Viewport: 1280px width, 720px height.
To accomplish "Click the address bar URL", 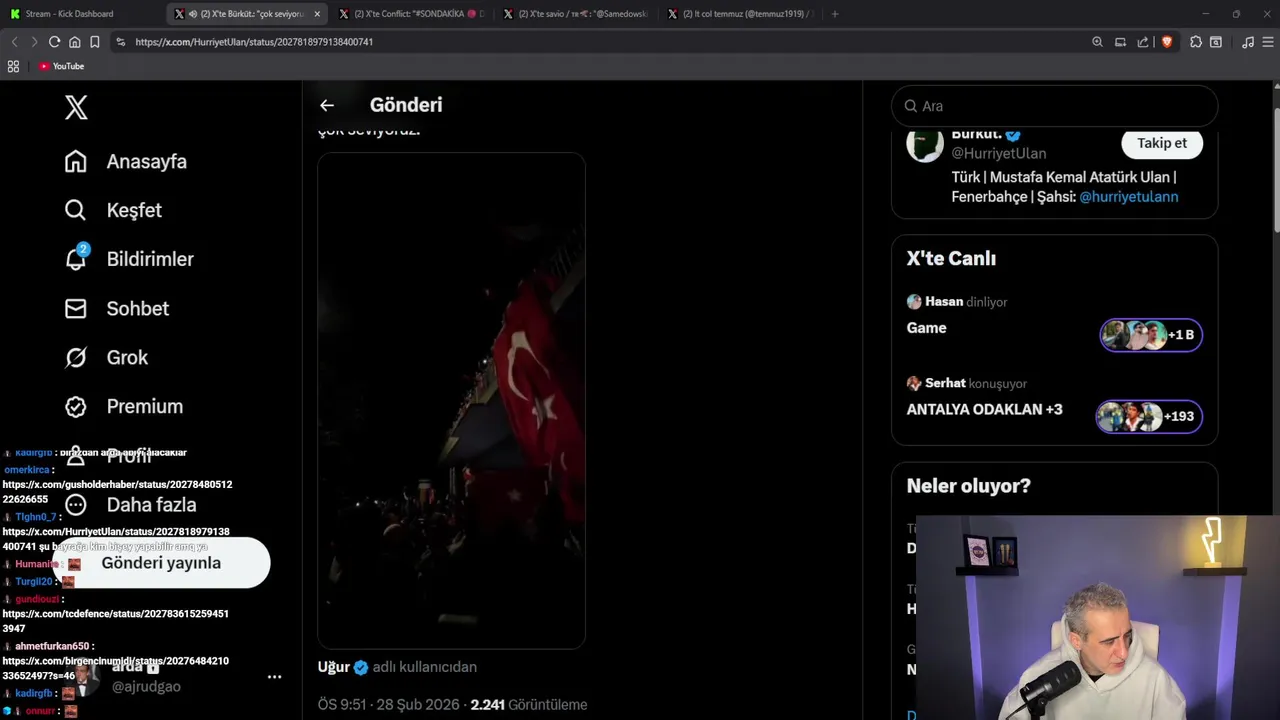I will [x=254, y=42].
